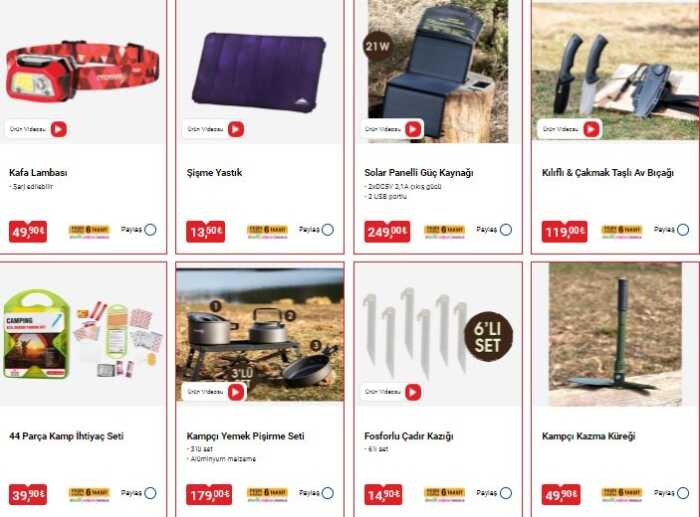
Task: Click the 249,00 price tag
Action: 387,232
